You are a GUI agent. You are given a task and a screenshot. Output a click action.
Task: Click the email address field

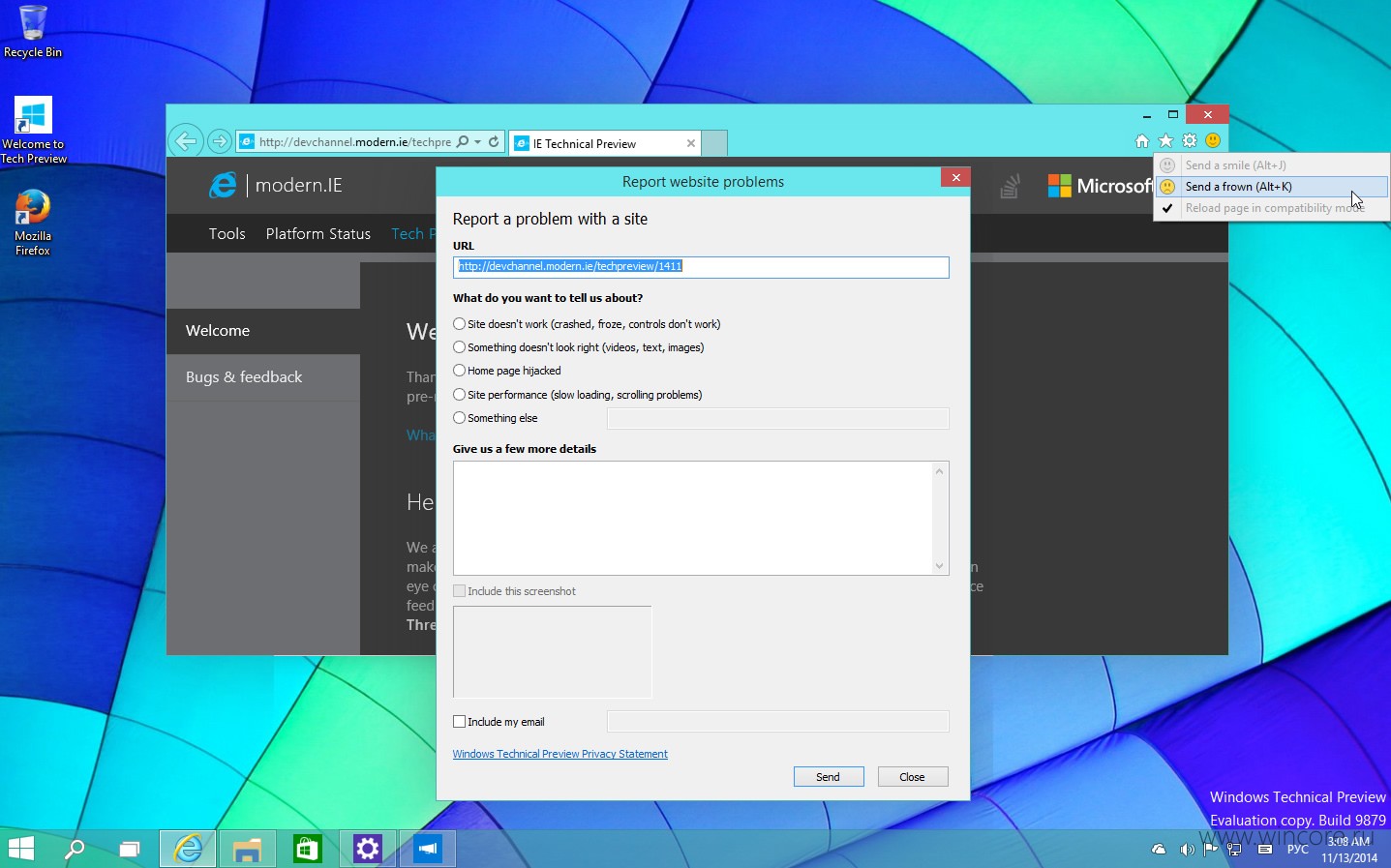[x=778, y=722]
